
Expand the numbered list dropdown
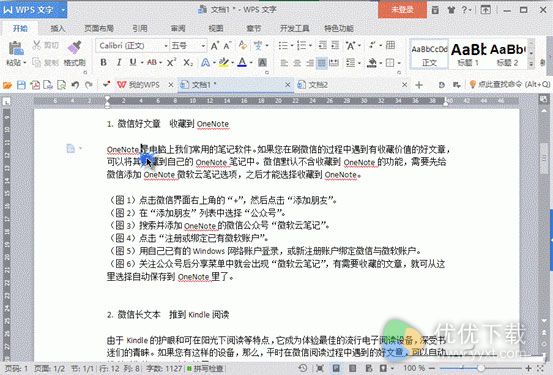(x=310, y=46)
